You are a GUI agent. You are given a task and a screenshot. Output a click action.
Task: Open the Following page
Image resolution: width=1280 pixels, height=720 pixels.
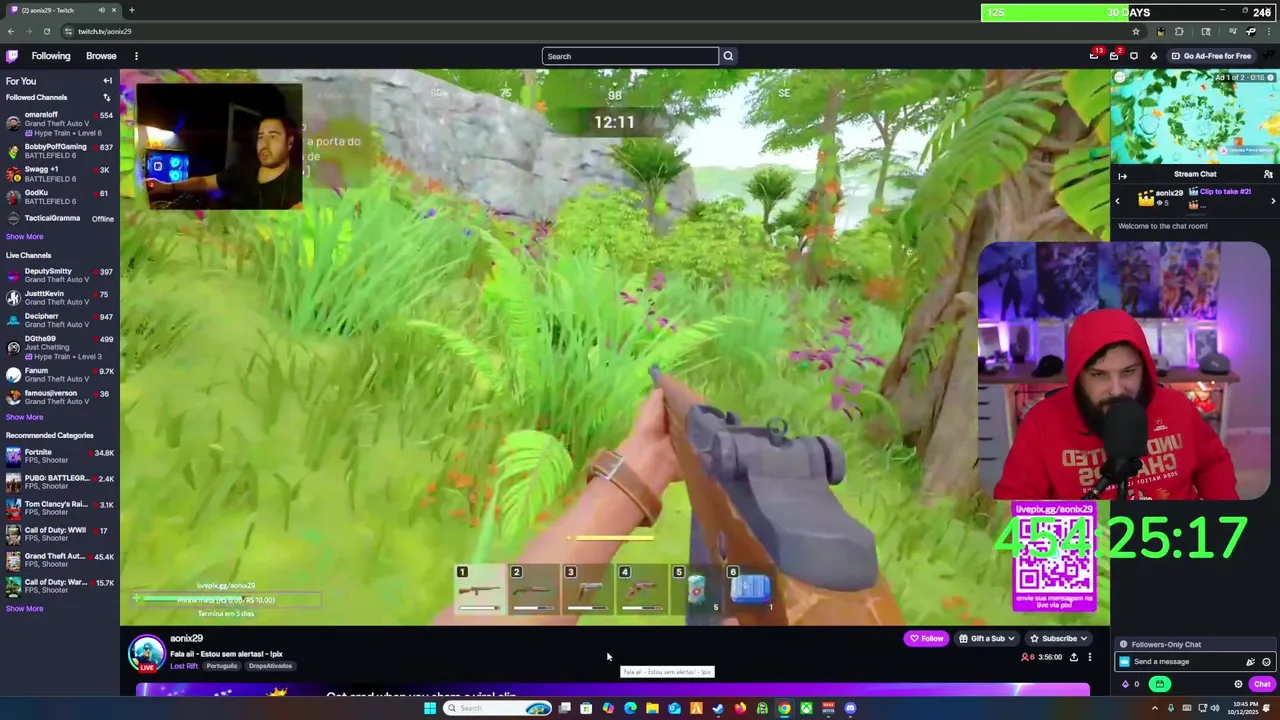51,56
